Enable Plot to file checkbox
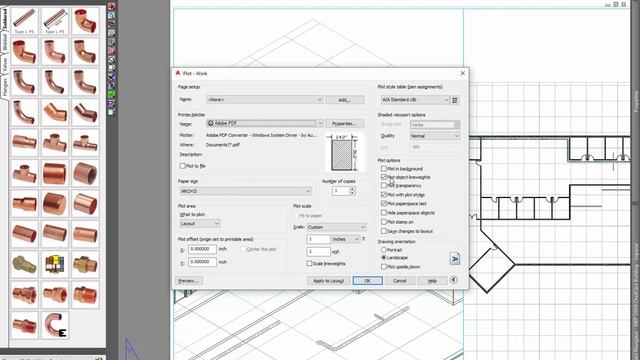 (182, 166)
